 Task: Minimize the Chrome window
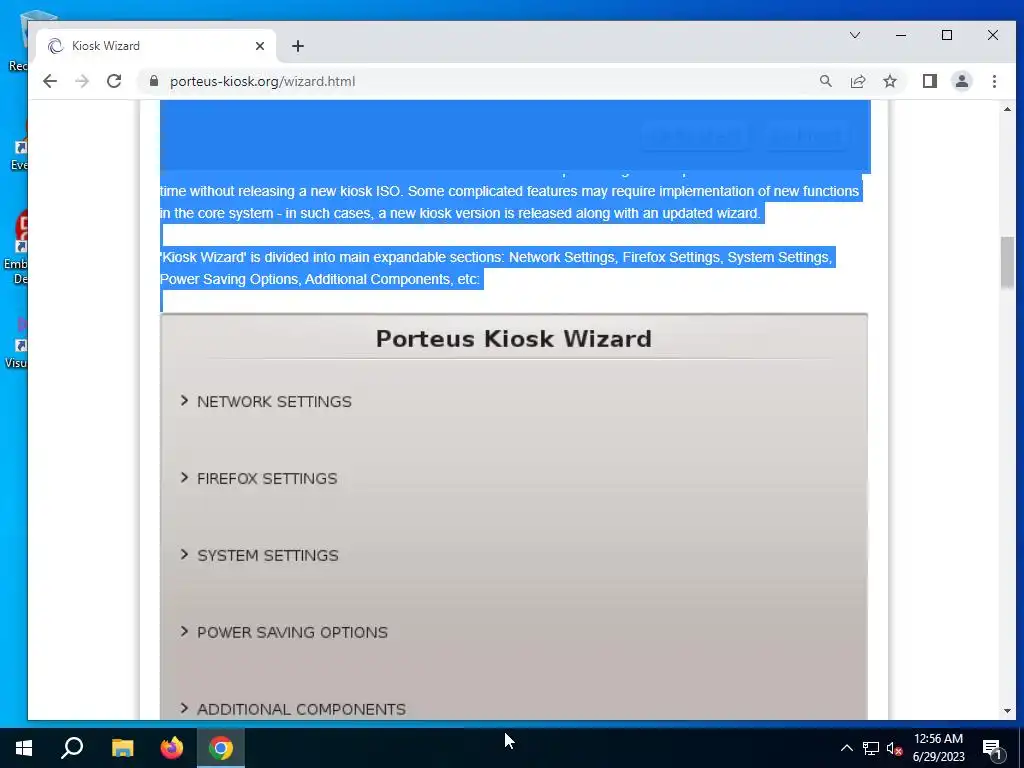click(x=901, y=35)
